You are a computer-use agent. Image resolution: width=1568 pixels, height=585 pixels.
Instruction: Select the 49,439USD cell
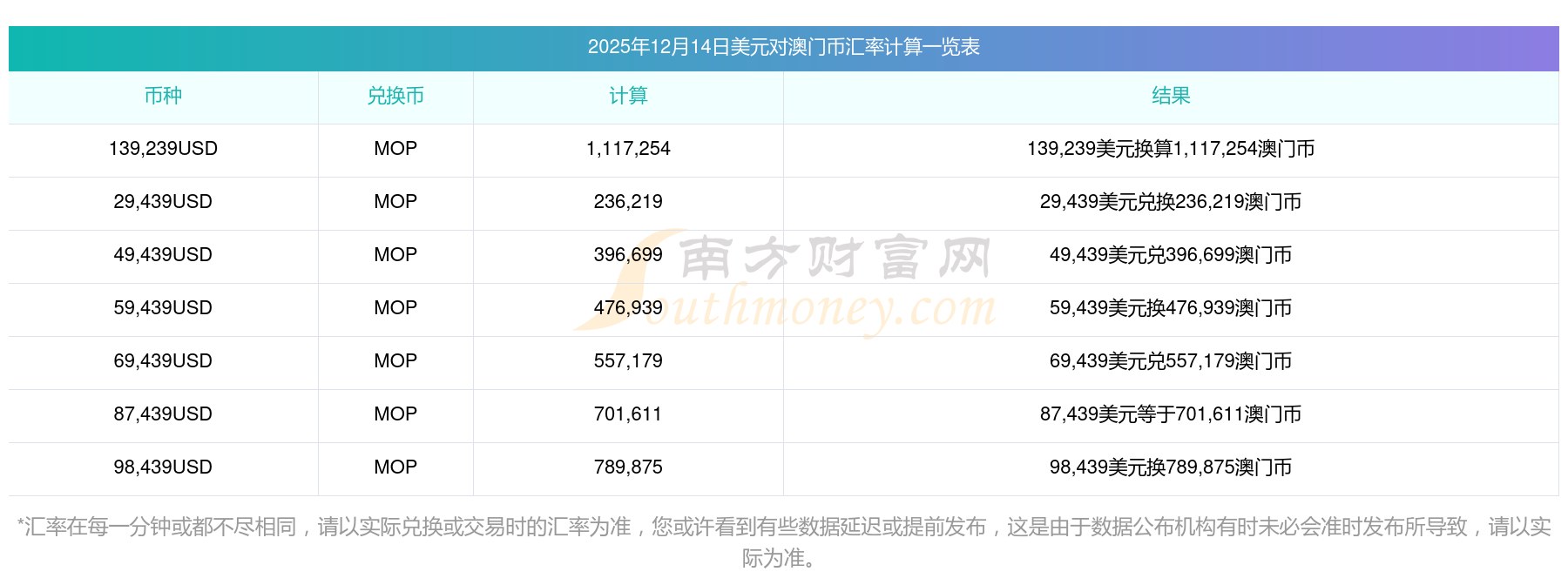[163, 255]
